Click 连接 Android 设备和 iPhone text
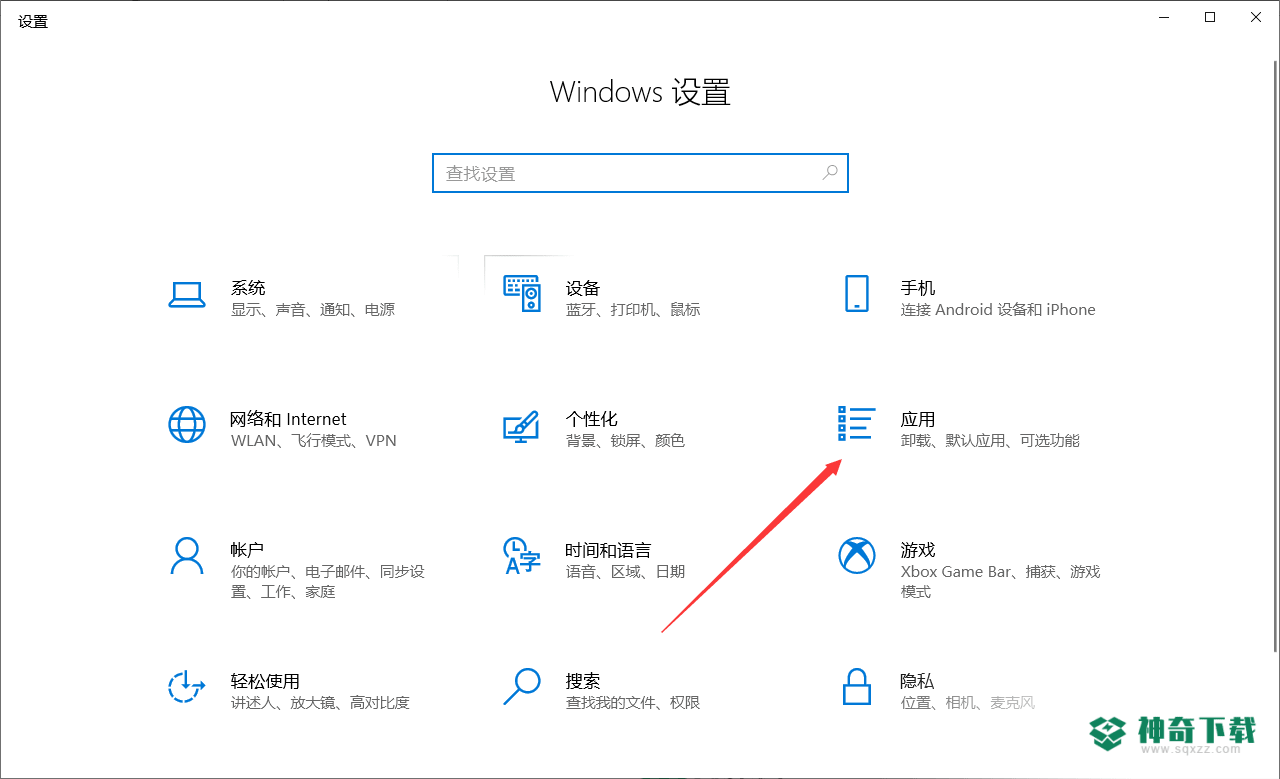Screen dimensions: 1280x779 pos(998,310)
